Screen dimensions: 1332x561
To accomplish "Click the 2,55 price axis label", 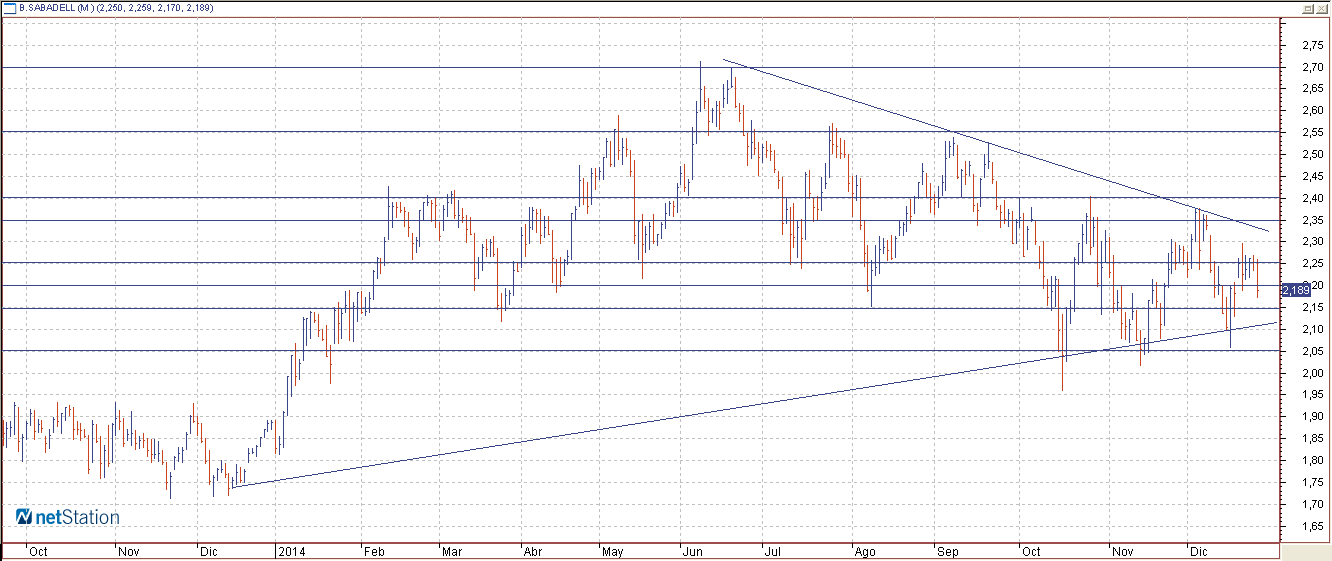I will coord(1313,133).
